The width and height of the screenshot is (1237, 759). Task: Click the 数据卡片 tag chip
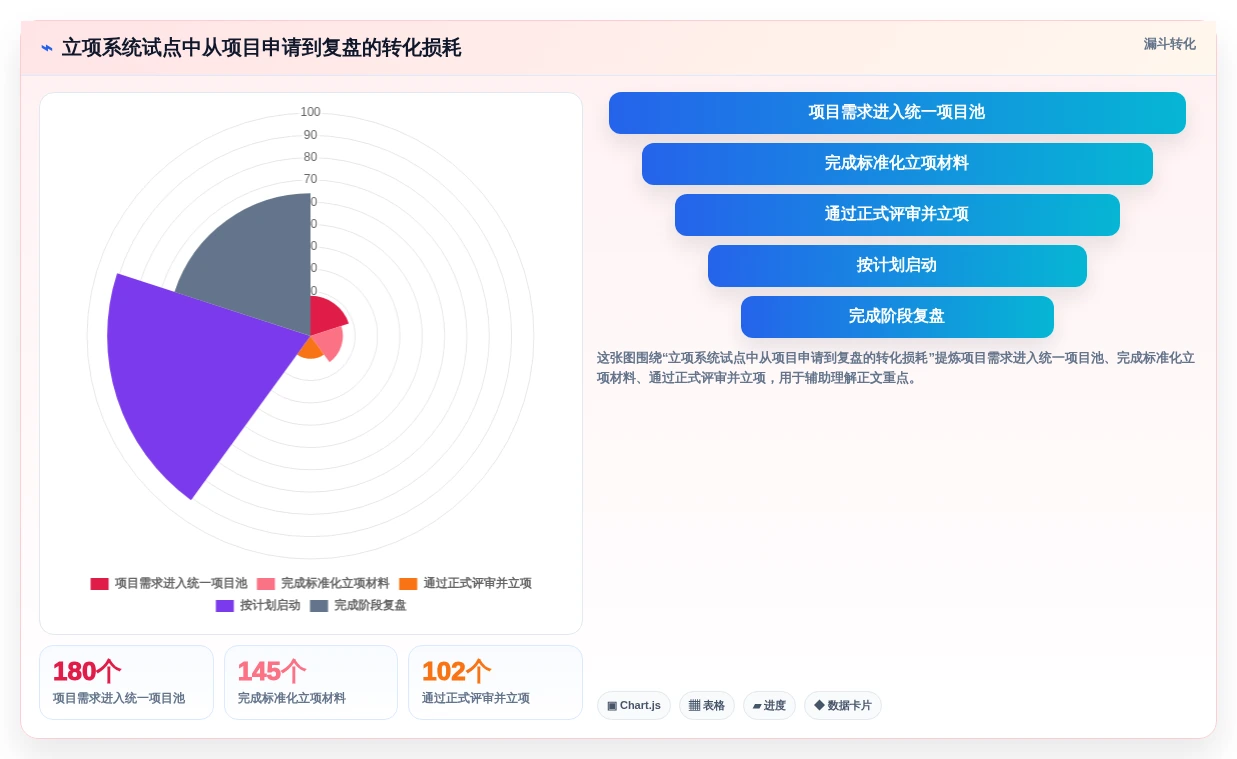[x=843, y=706]
